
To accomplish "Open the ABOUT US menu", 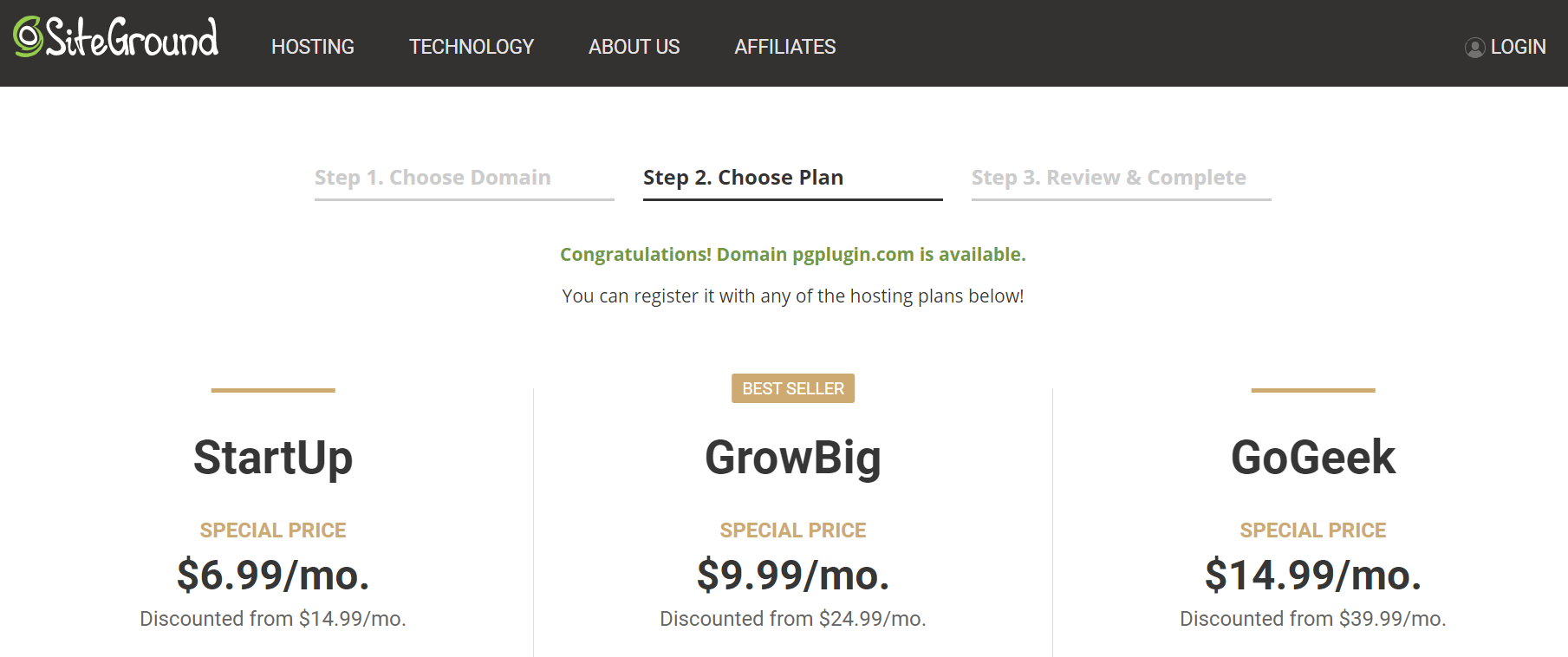I will pos(634,47).
